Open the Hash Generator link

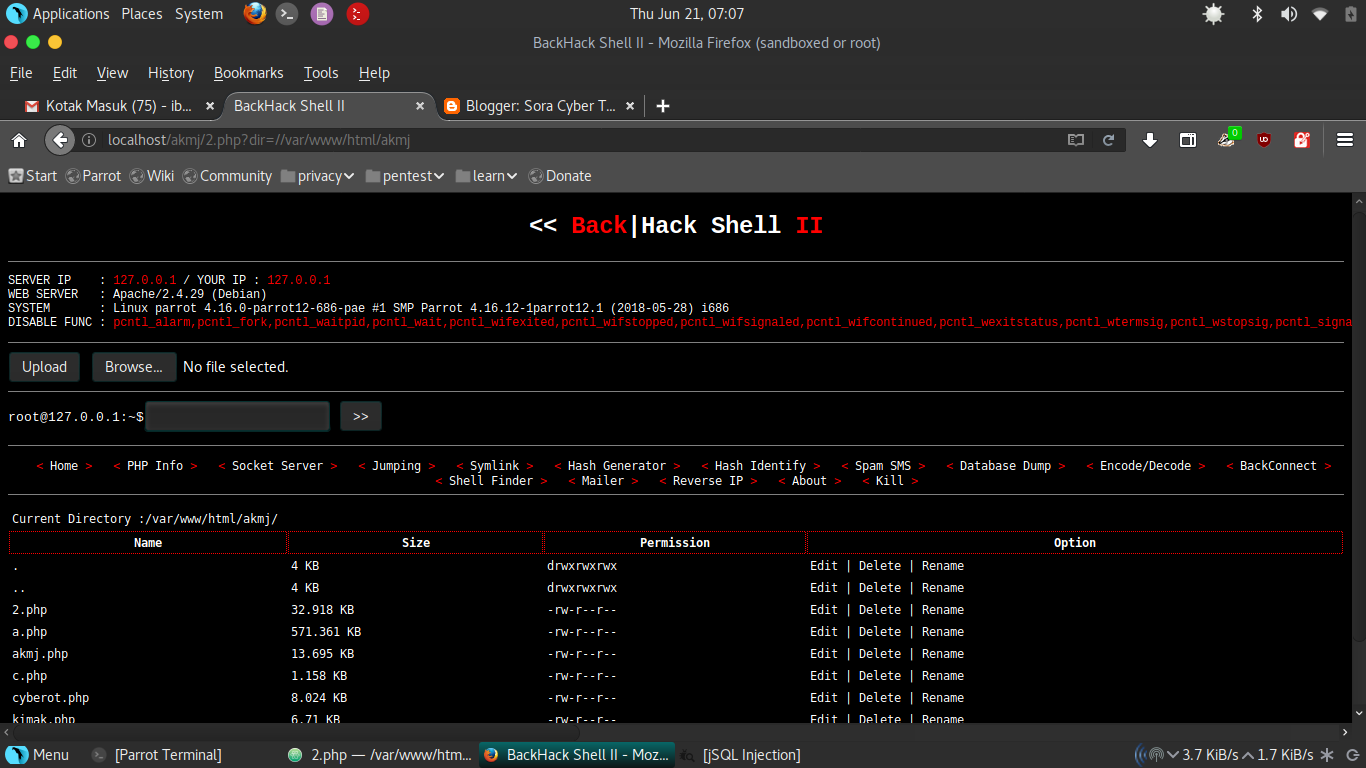coord(617,466)
